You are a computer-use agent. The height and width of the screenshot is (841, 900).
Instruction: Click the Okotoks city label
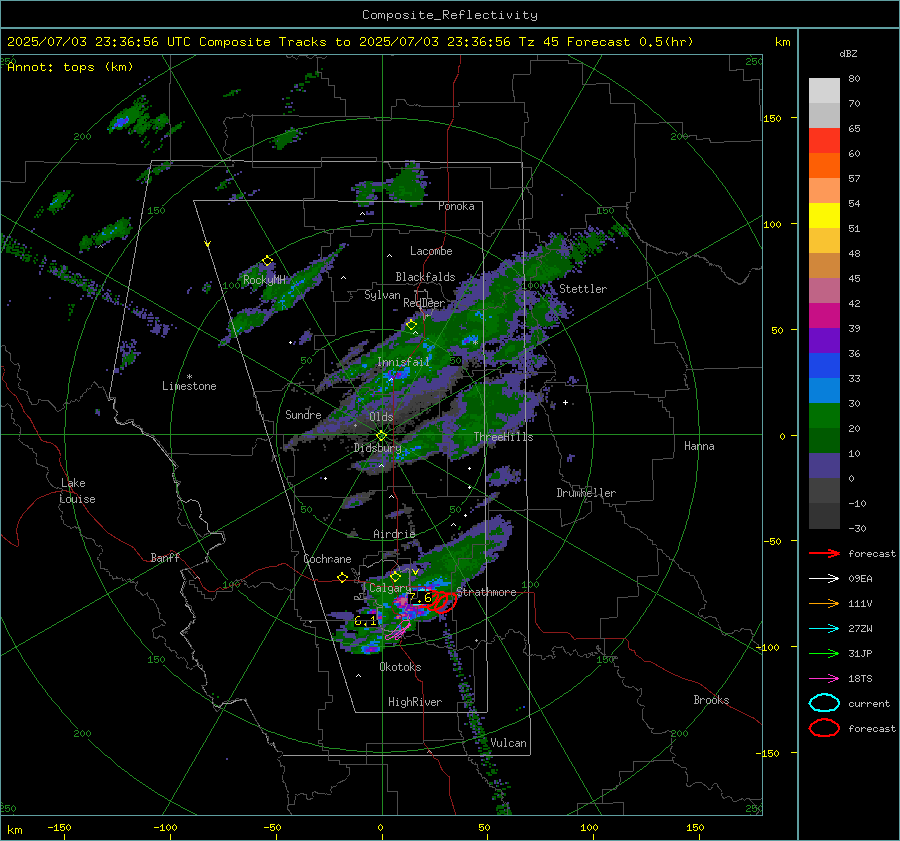pos(400,667)
